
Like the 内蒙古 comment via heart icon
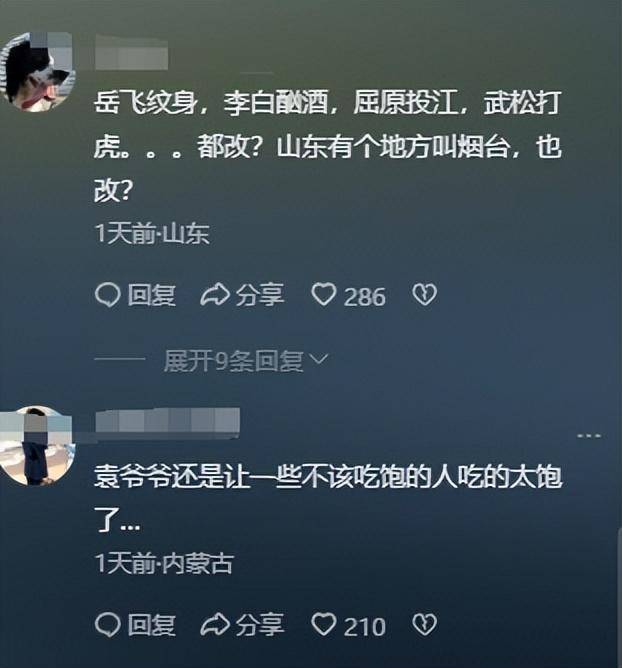(x=323, y=625)
